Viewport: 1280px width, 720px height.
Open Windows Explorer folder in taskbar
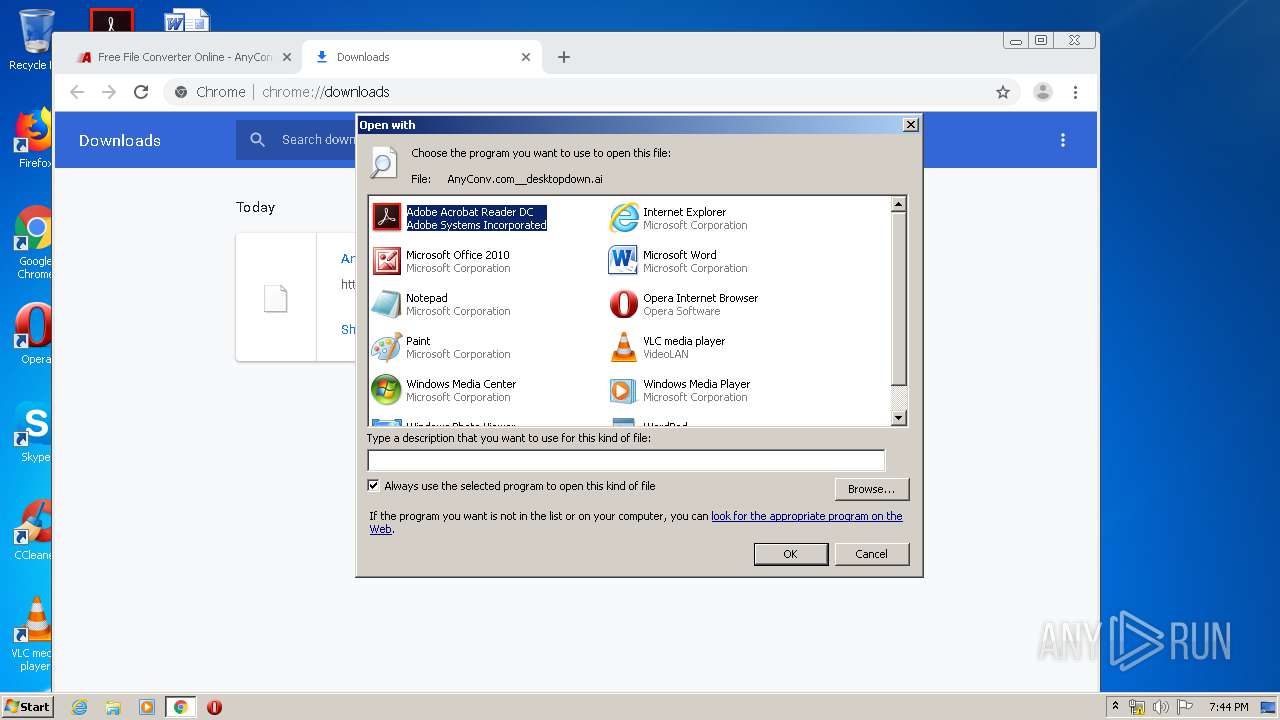point(113,707)
